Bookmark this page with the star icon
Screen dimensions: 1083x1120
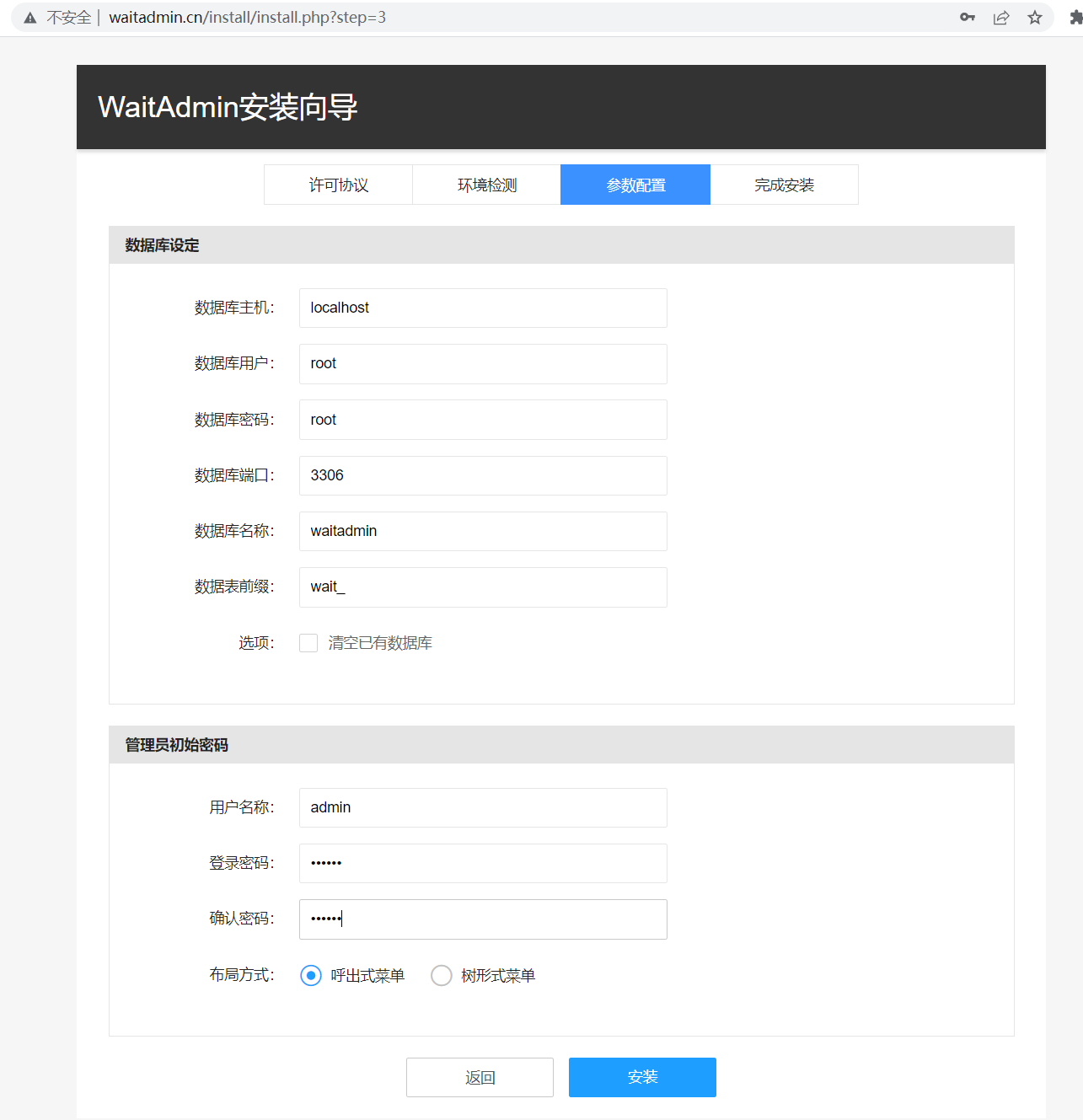[x=1035, y=18]
